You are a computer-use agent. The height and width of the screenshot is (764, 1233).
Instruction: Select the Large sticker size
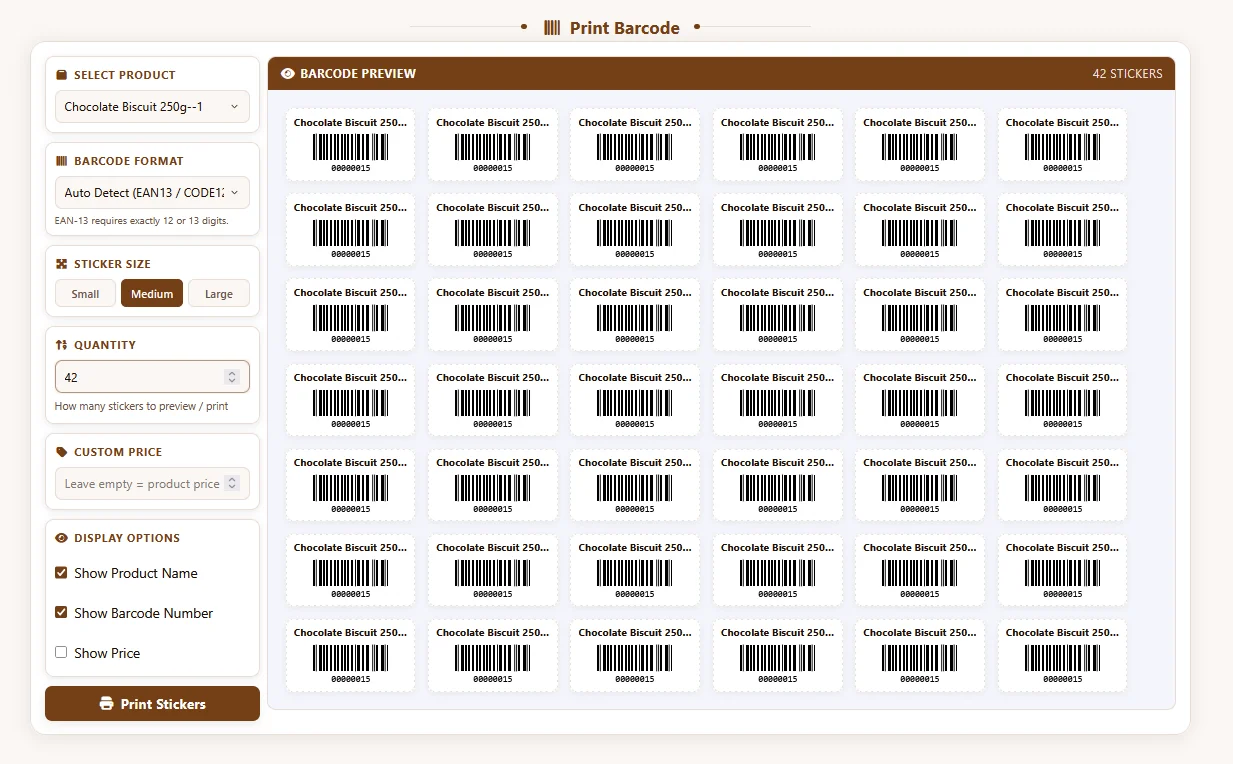point(219,294)
